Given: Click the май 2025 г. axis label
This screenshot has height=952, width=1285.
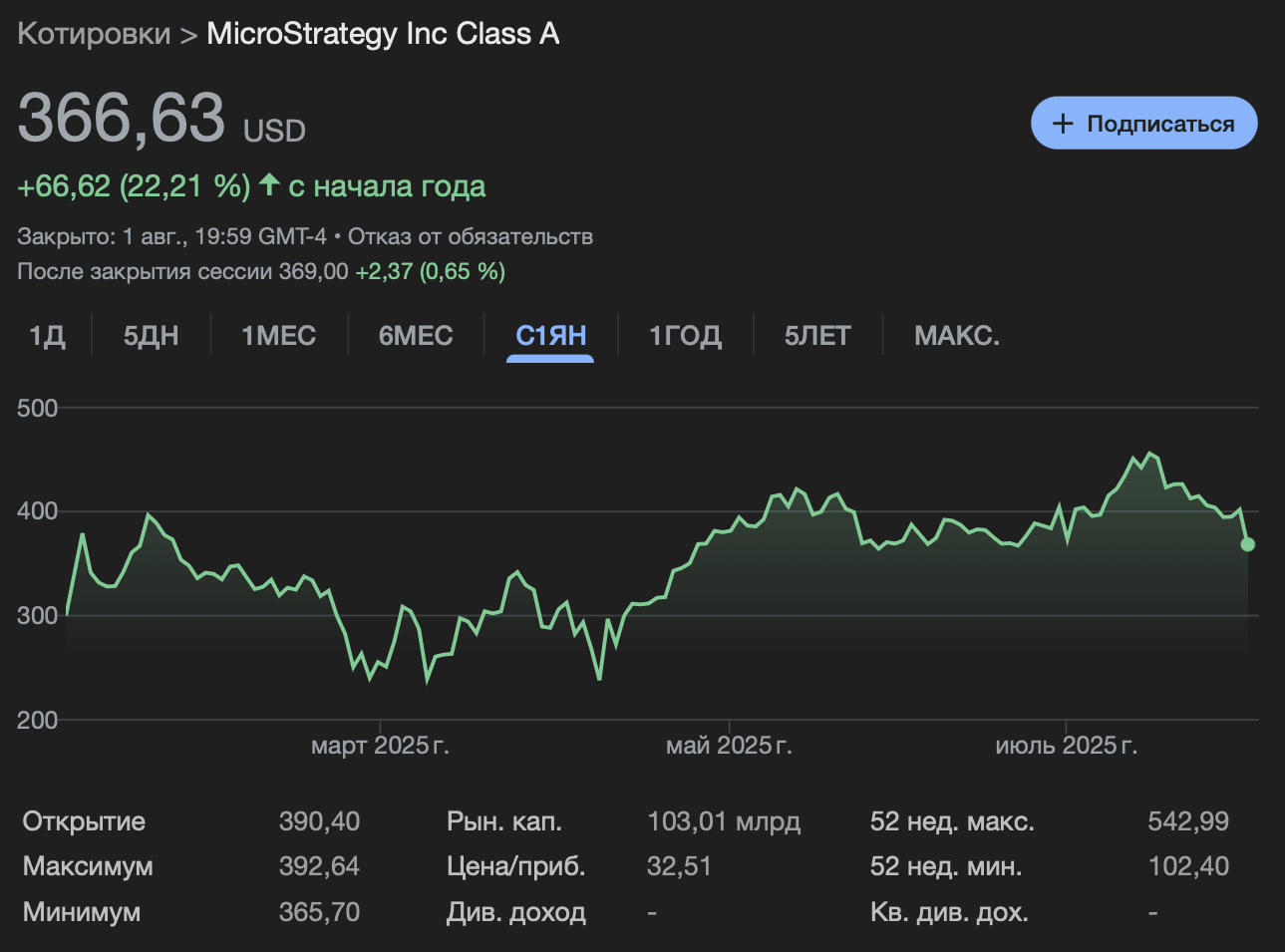Looking at the screenshot, I should (x=729, y=746).
